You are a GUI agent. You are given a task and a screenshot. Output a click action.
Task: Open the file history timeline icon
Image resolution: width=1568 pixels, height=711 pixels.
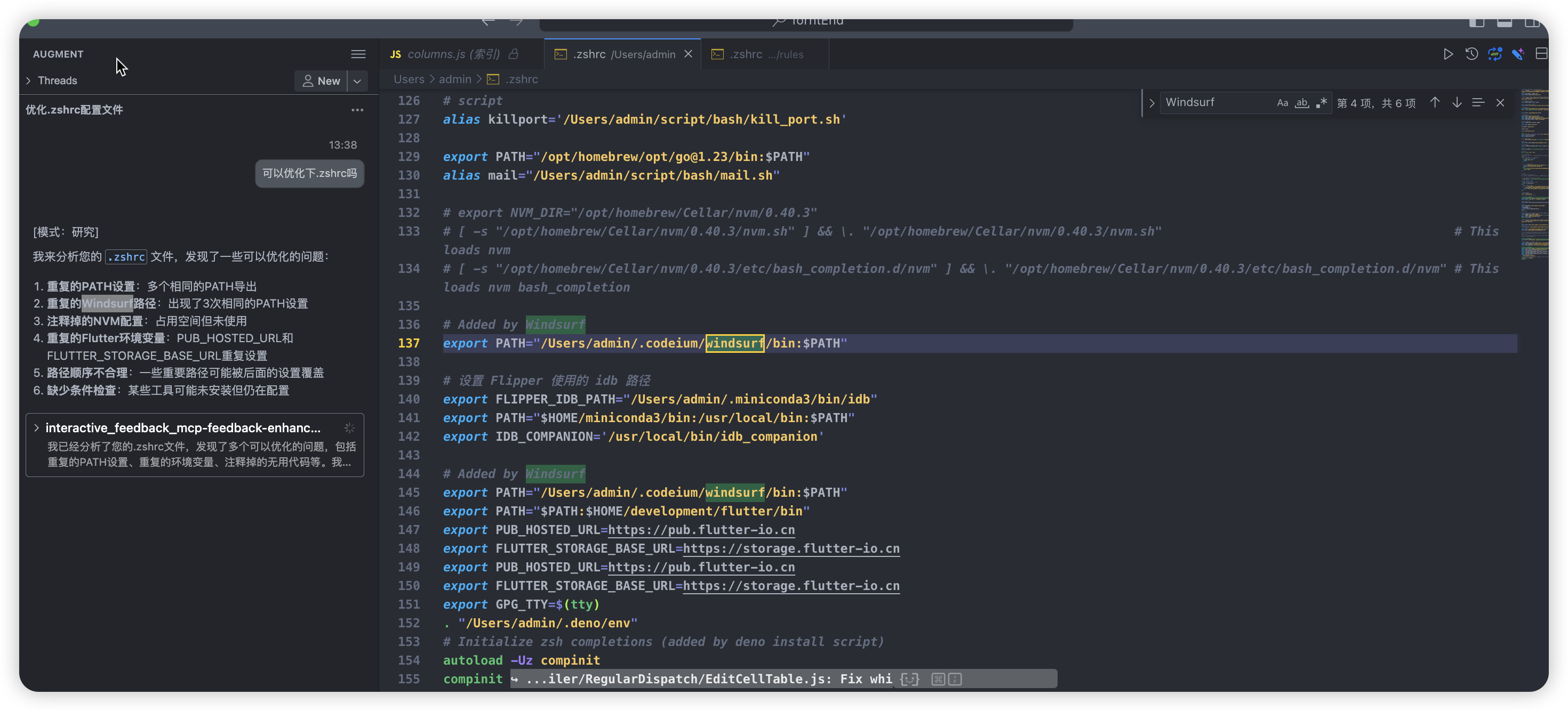1471,54
